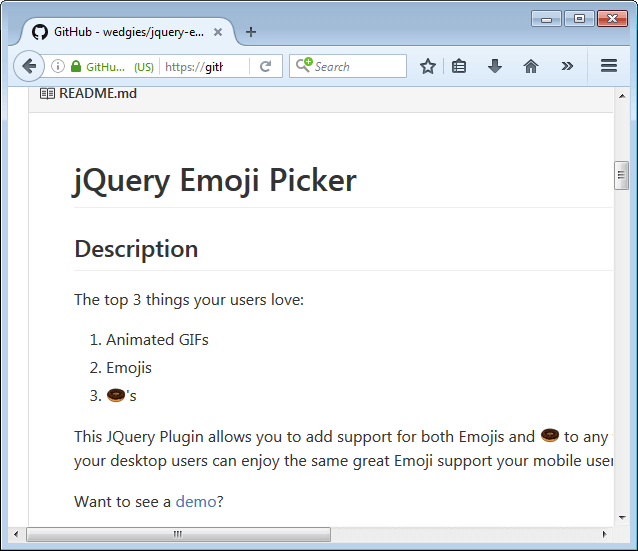This screenshot has width=638, height=551.
Task: Close the GitHub wedgies/jquery tab
Action: pos(218,32)
